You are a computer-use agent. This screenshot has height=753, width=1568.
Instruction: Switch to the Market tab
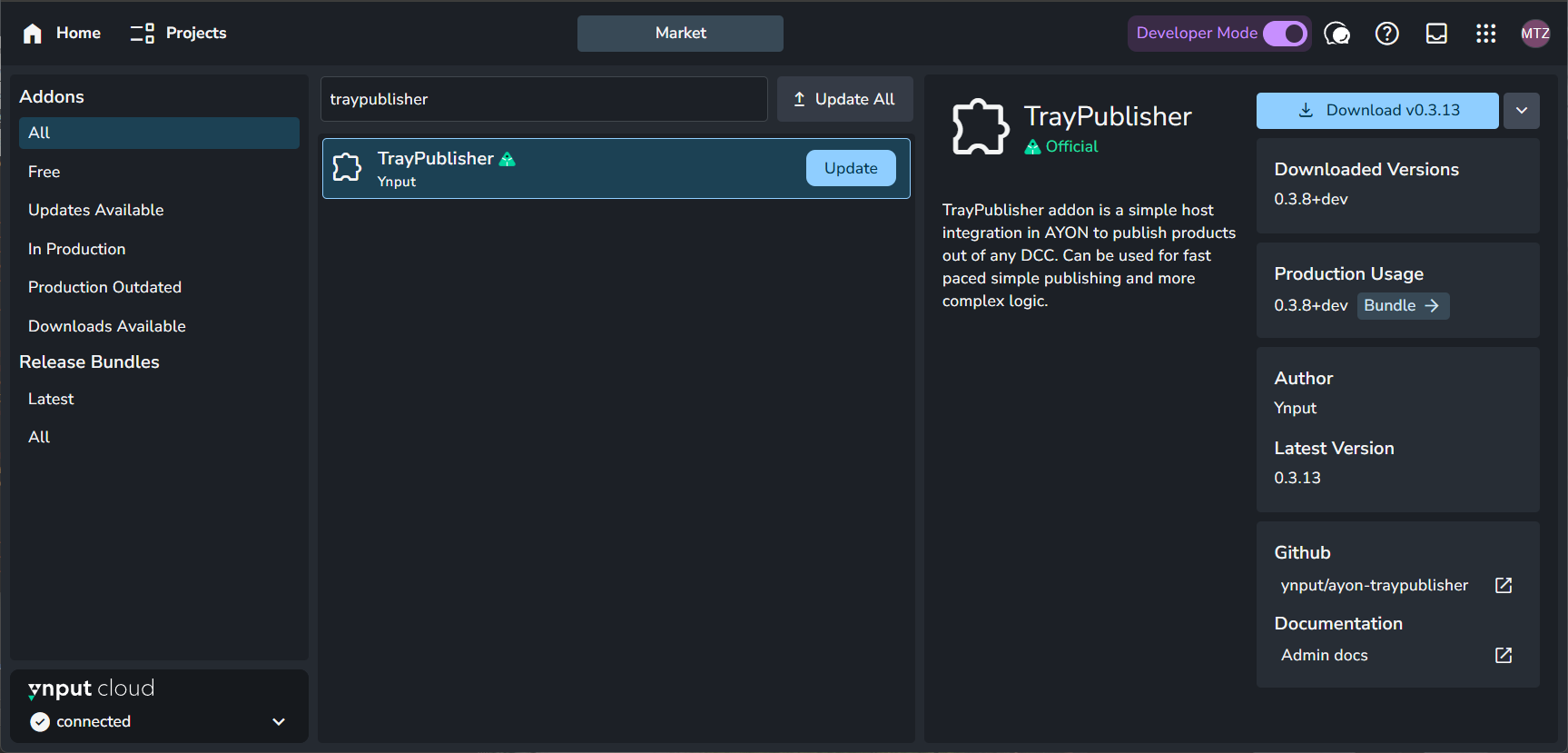pos(680,34)
